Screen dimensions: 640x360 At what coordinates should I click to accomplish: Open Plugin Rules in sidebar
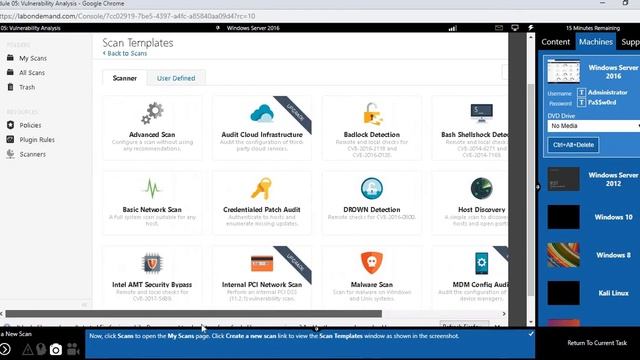point(37,140)
